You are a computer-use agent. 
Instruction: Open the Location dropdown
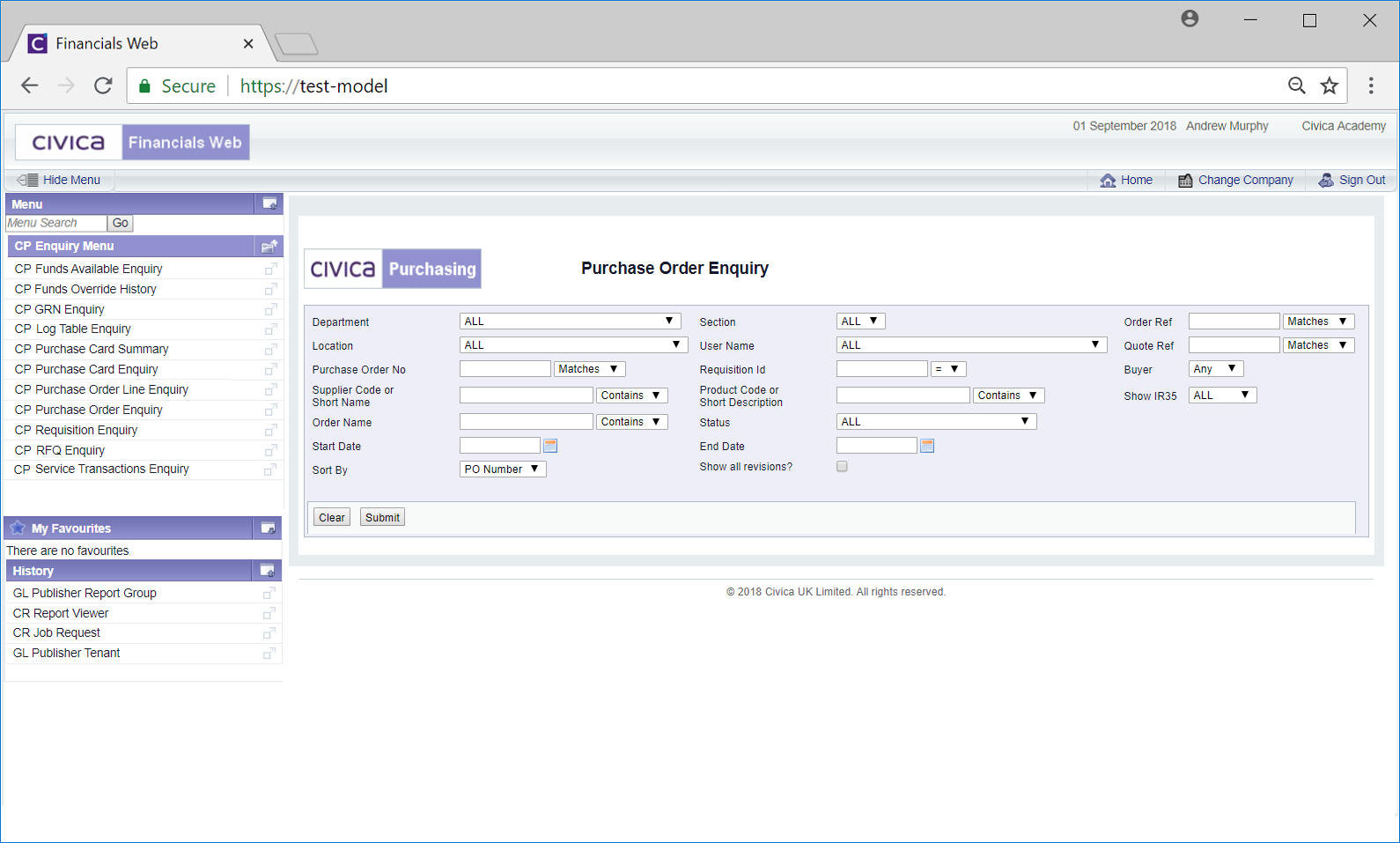[x=573, y=345]
